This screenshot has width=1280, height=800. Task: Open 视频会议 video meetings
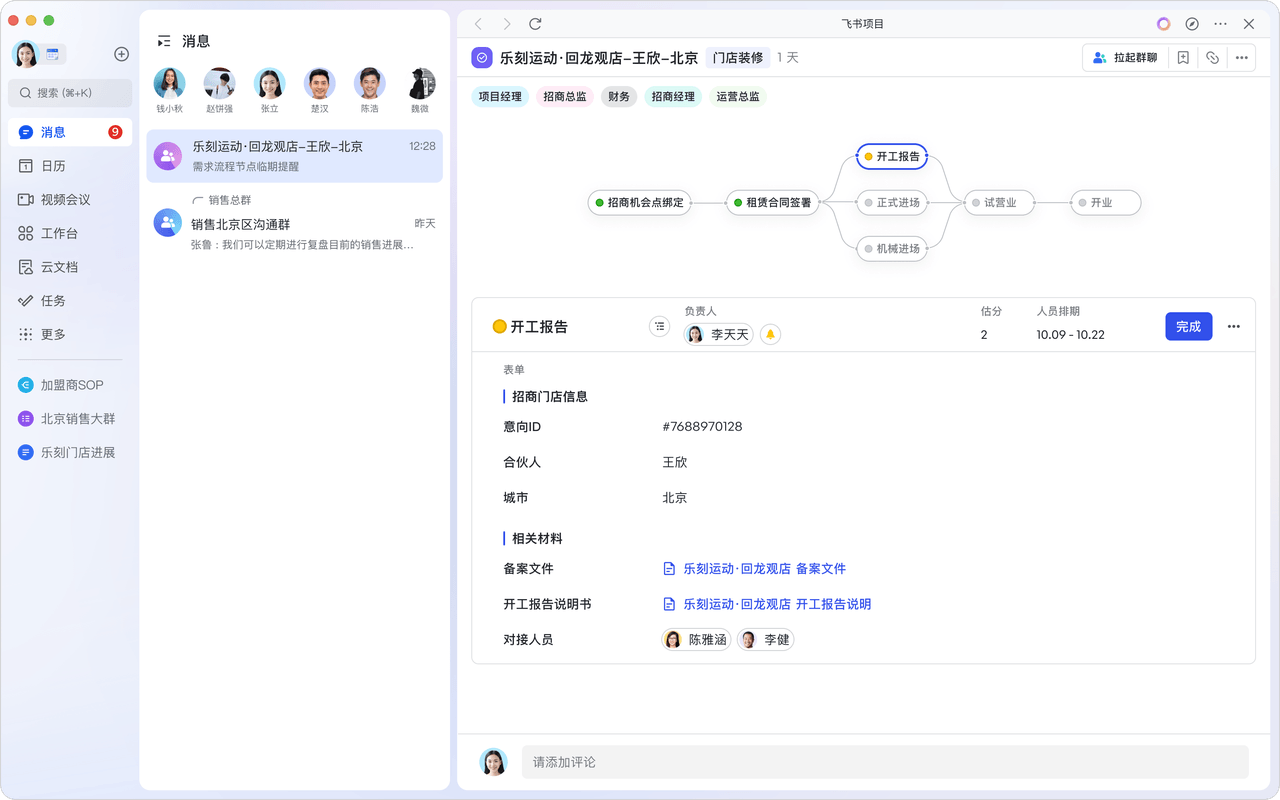(x=70, y=200)
